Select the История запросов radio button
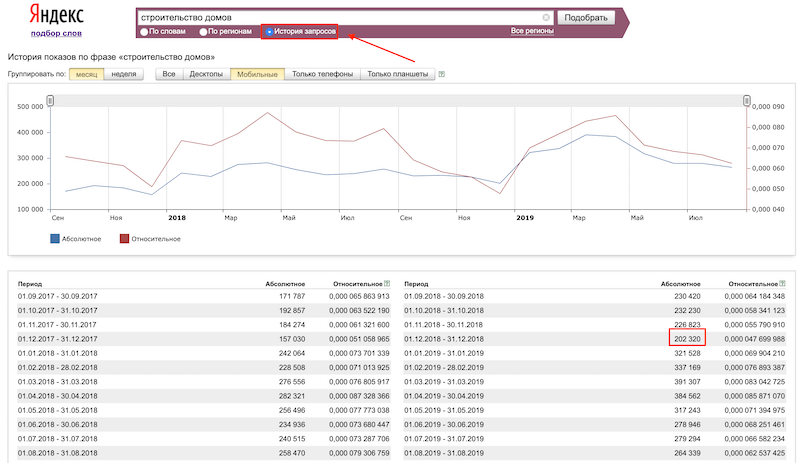Image resolution: width=800 pixels, height=463 pixels. [x=269, y=32]
